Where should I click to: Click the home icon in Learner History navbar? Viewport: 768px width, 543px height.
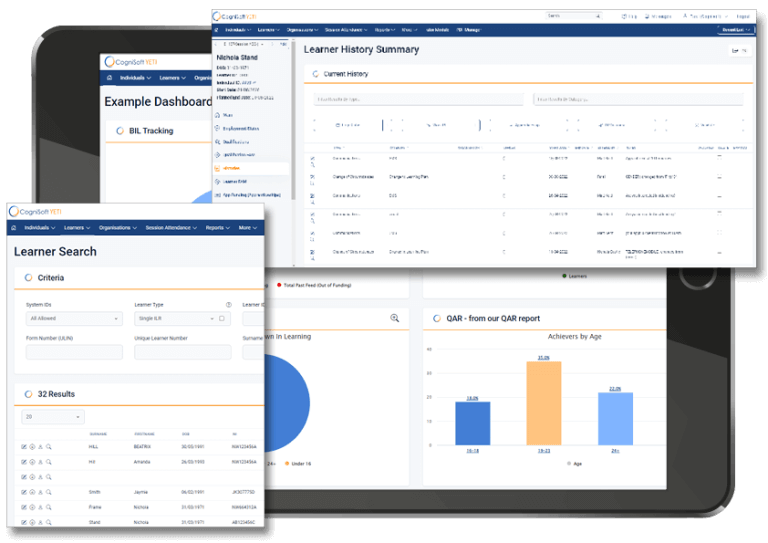[216, 30]
